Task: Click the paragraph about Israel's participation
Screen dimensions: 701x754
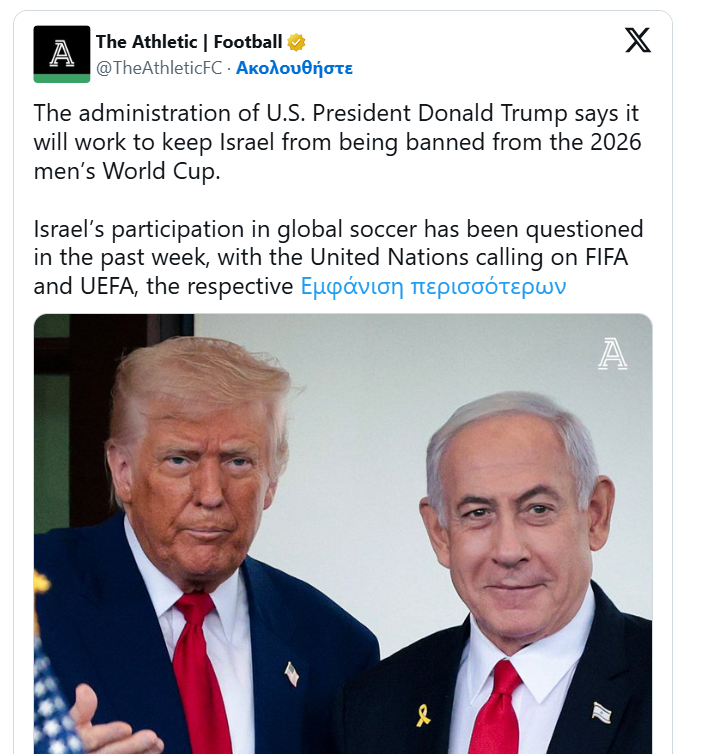Action: [338, 257]
